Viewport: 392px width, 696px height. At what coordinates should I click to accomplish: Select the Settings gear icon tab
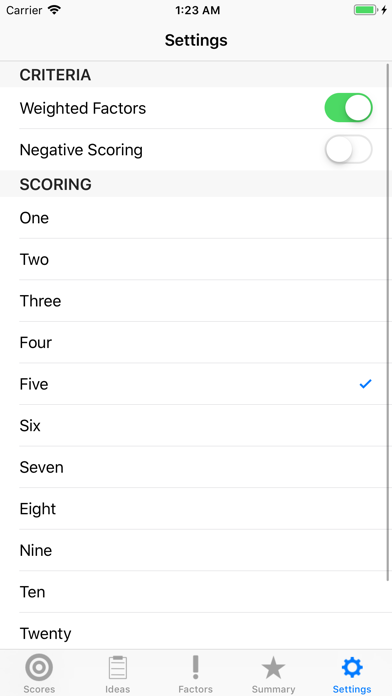pos(352,674)
